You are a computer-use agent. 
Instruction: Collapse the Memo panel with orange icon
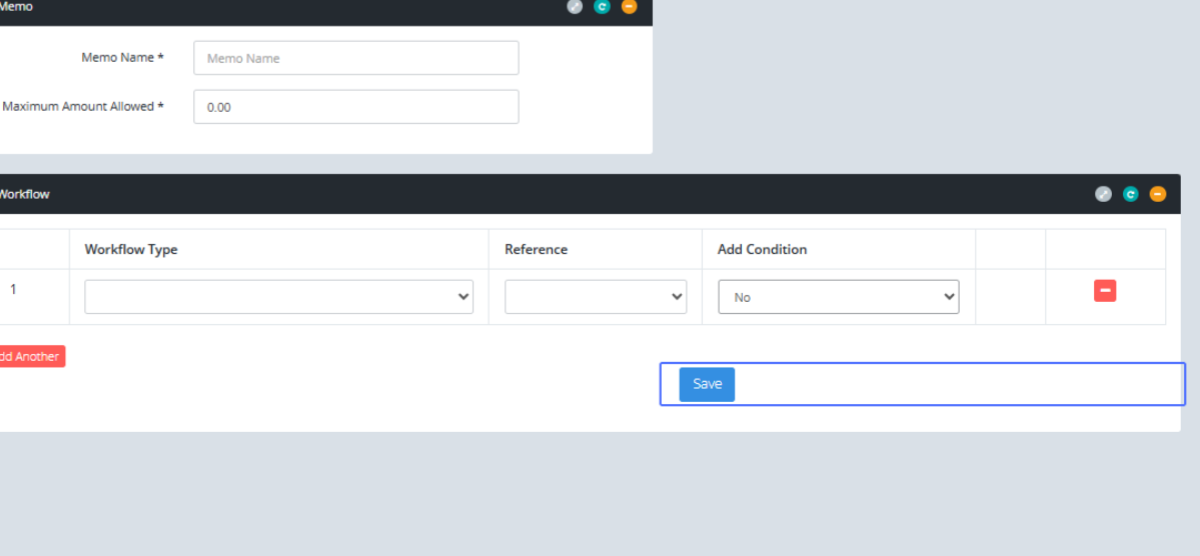tap(628, 6)
